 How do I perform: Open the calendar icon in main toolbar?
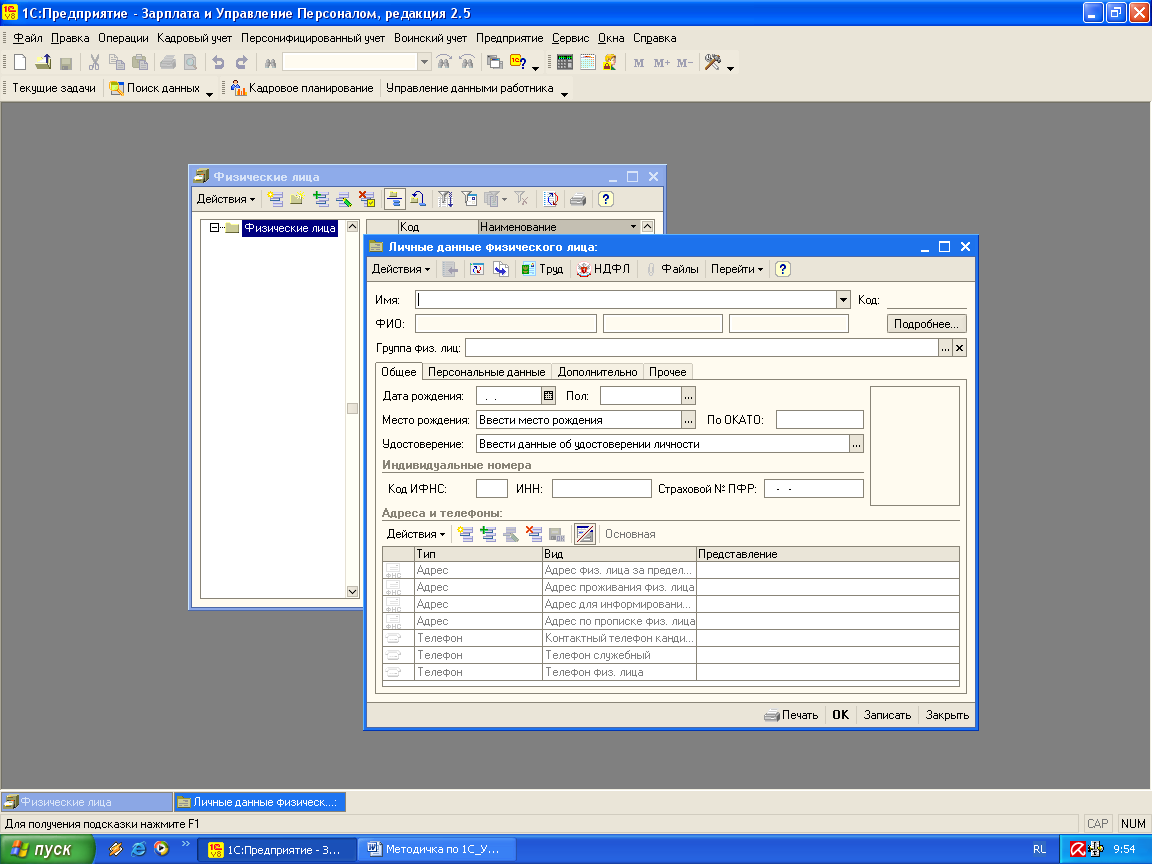[x=588, y=62]
